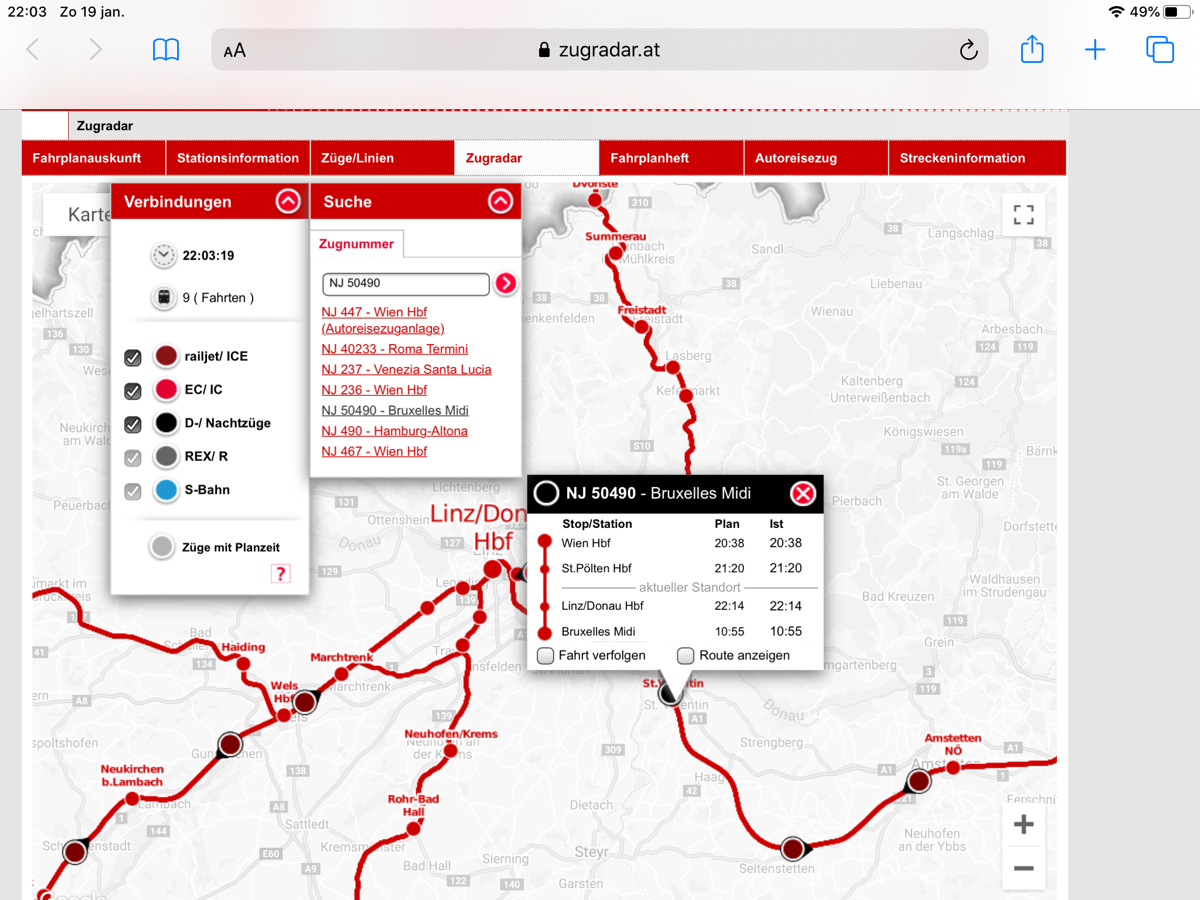Enter fullscreen map mode
Image resolution: width=1200 pixels, height=900 pixels.
(1023, 215)
